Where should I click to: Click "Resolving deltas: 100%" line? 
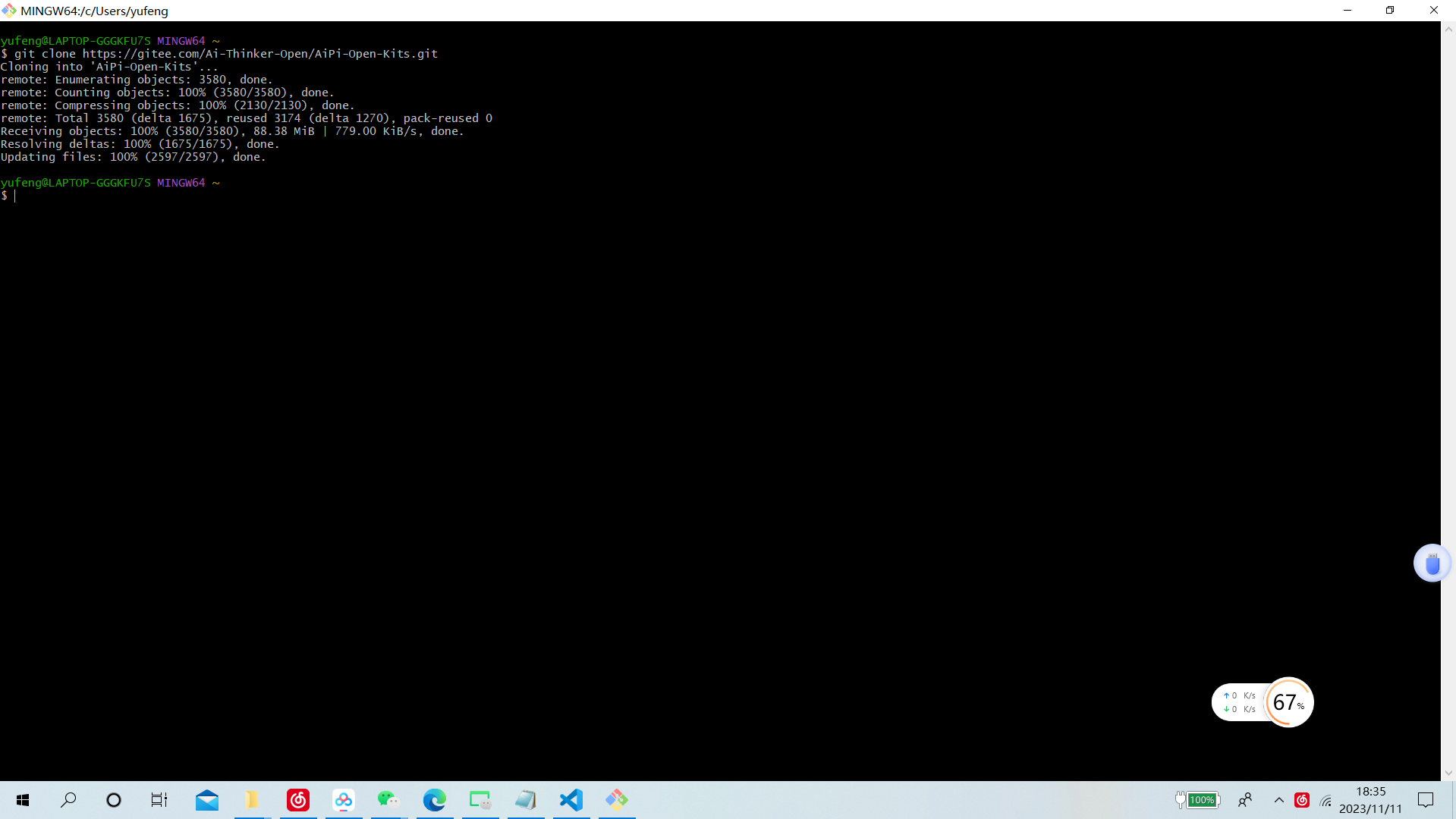tap(140, 144)
